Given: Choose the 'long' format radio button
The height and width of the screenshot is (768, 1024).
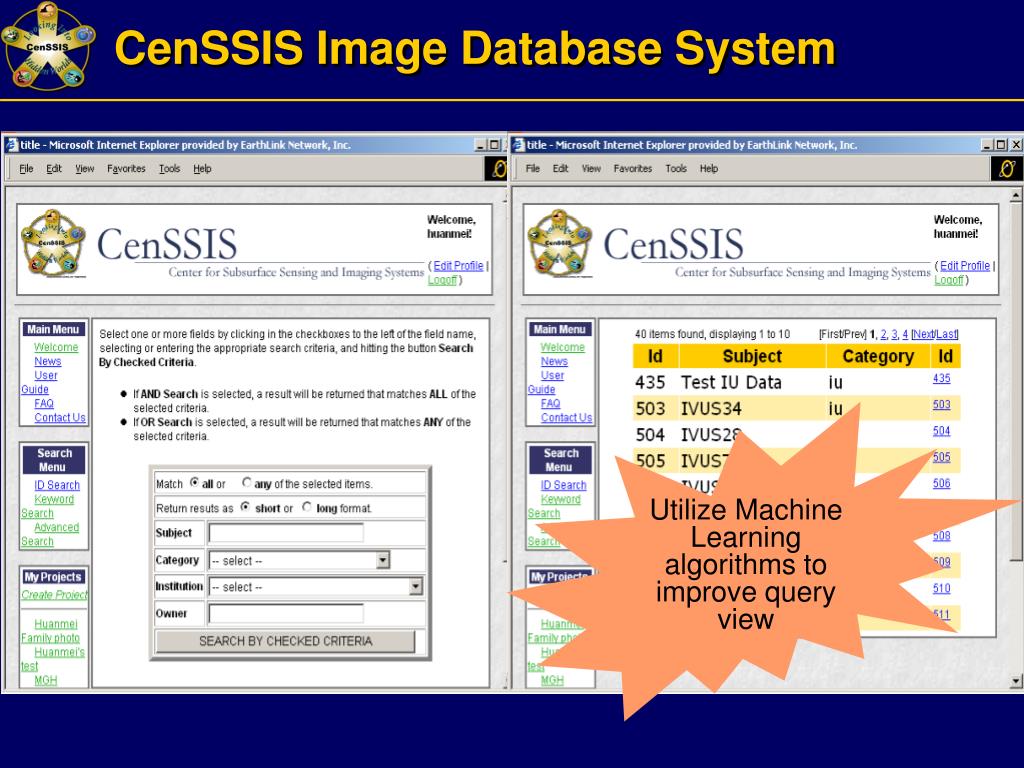Looking at the screenshot, I should (307, 507).
